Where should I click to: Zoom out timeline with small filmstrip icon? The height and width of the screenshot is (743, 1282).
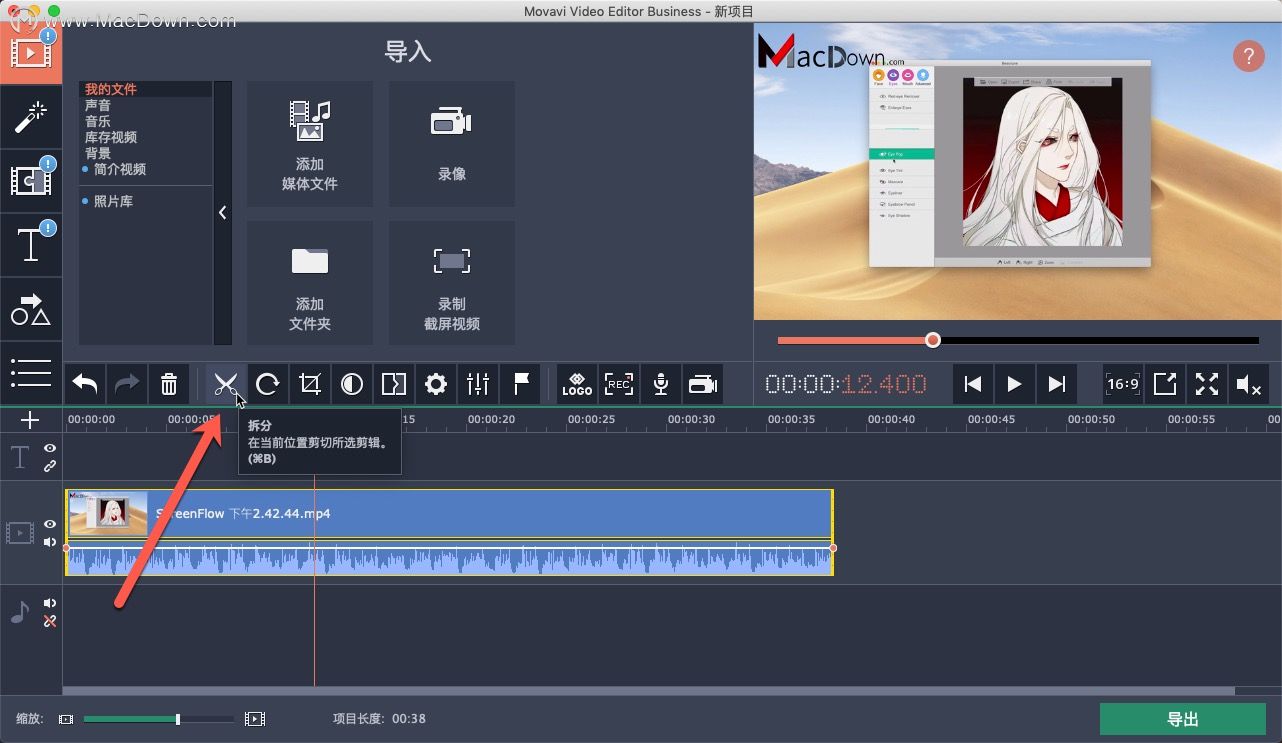[66, 719]
